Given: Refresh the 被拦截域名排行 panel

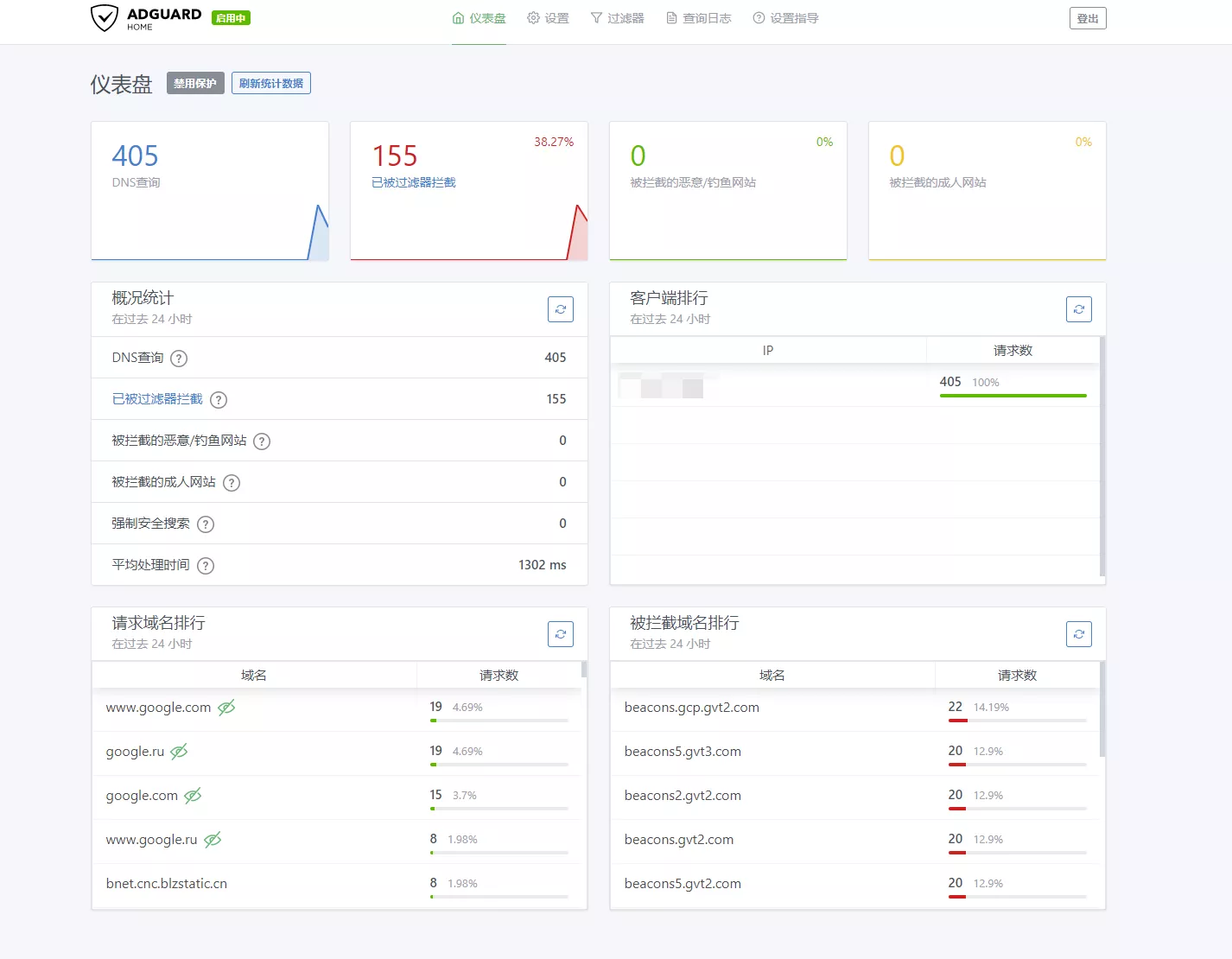Looking at the screenshot, I should tap(1079, 634).
